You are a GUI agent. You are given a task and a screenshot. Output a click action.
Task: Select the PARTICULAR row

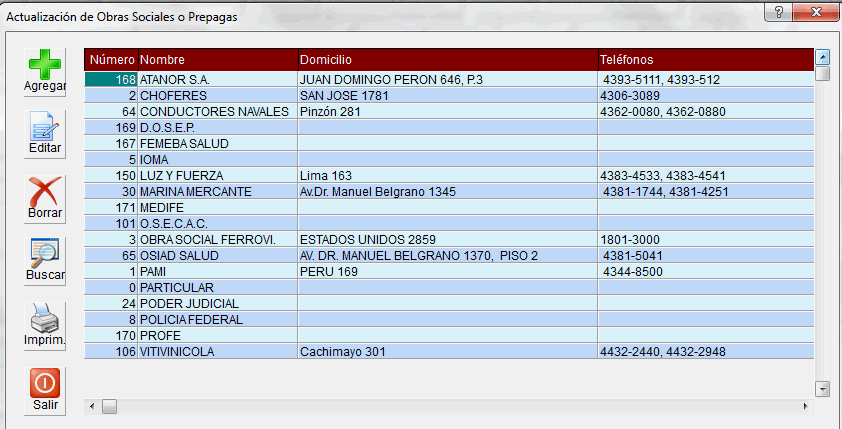click(449, 288)
